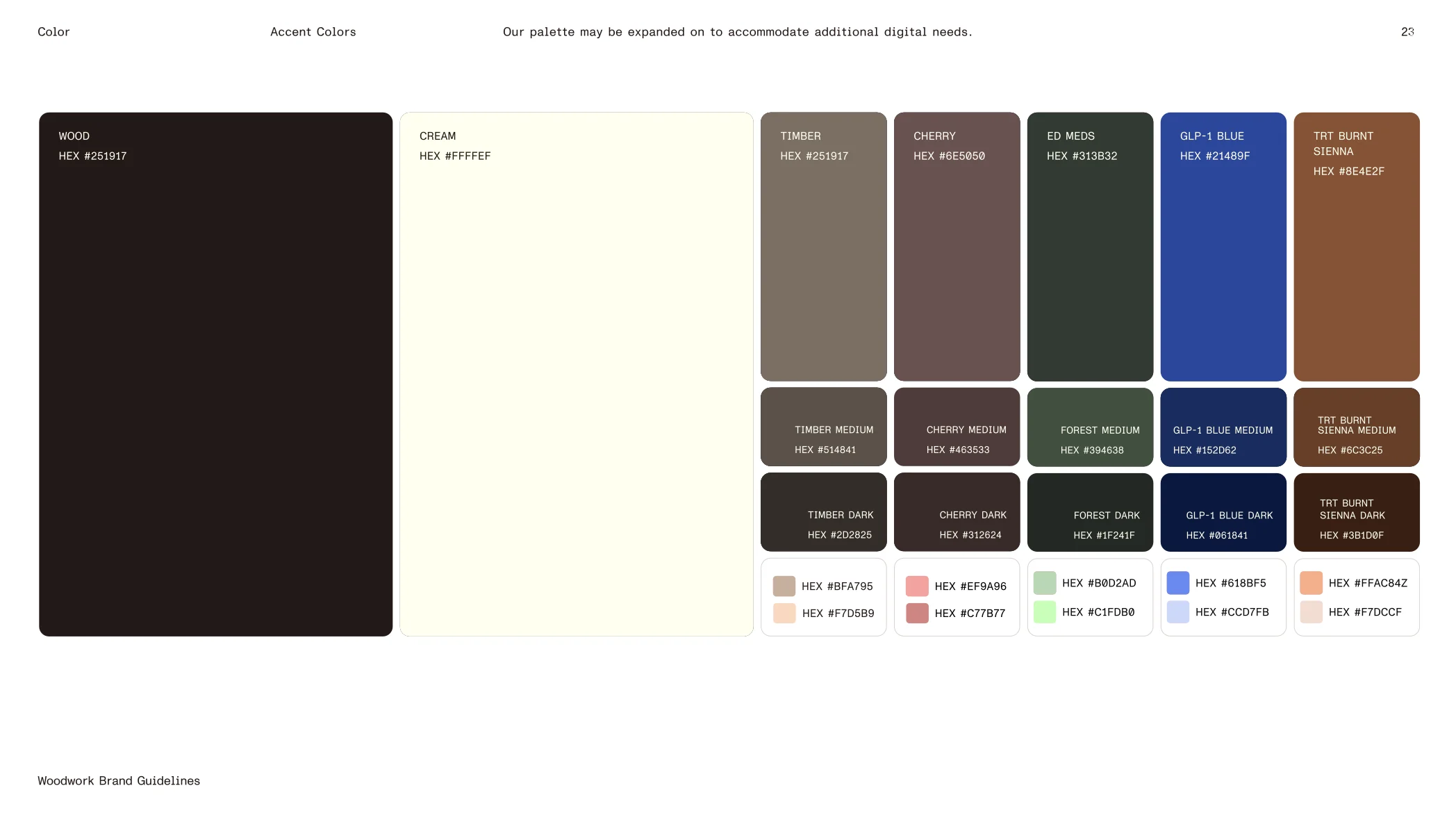
Task: Click the small #EF9A96 pink chip
Action: (x=917, y=586)
